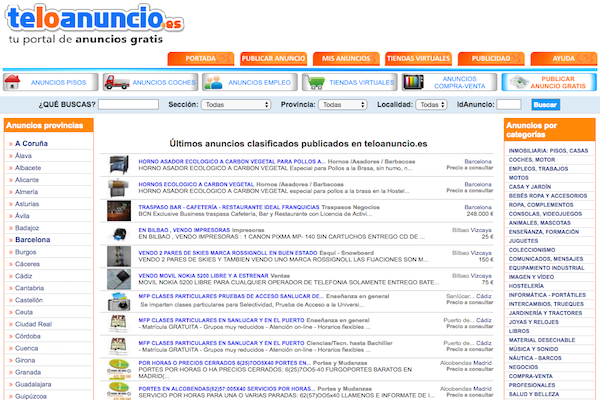Open Empleos, Trabajos category
Image resolution: width=600 pixels, height=400 pixels.
pos(538,169)
